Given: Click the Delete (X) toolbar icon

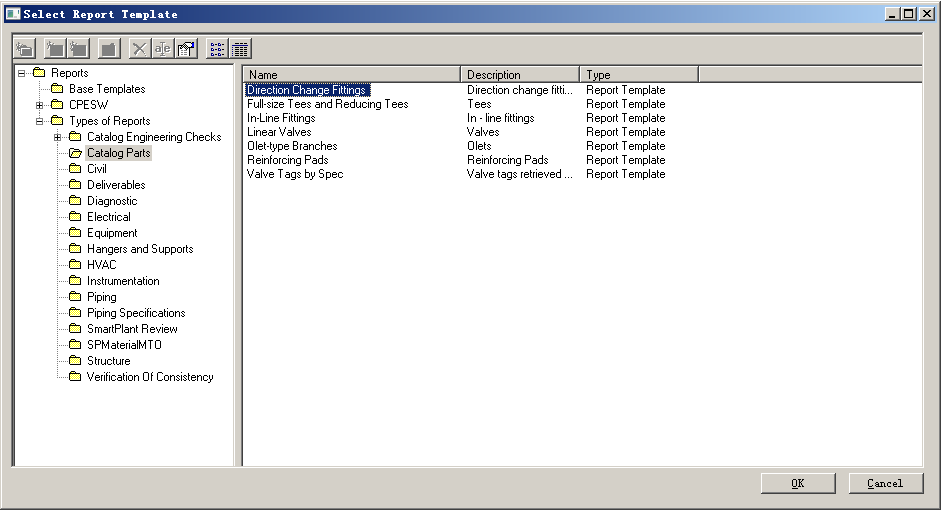Looking at the screenshot, I should click(140, 49).
